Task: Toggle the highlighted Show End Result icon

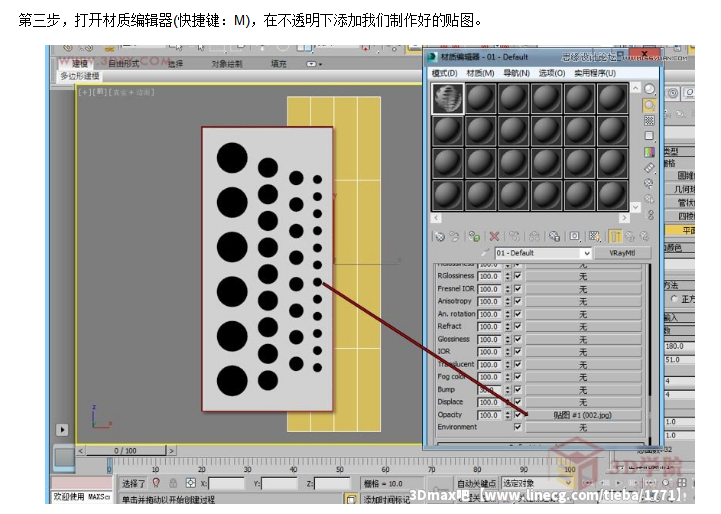Action: [x=615, y=236]
